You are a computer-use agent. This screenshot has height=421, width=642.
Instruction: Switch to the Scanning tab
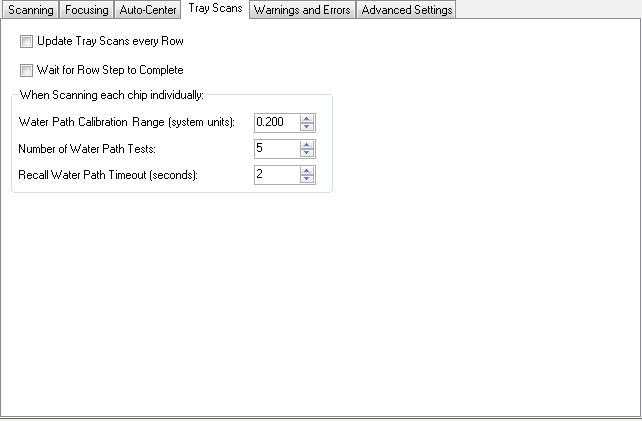pyautogui.click(x=30, y=10)
